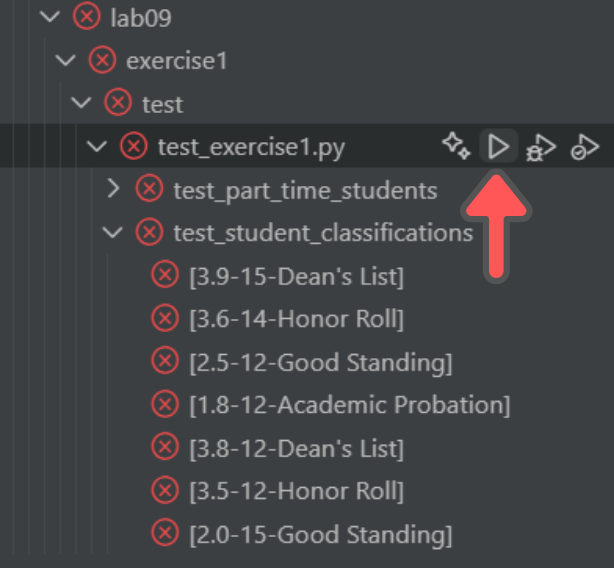Open the [2.5-12-Good Standing] test result
The width and height of the screenshot is (614, 569).
[321, 363]
